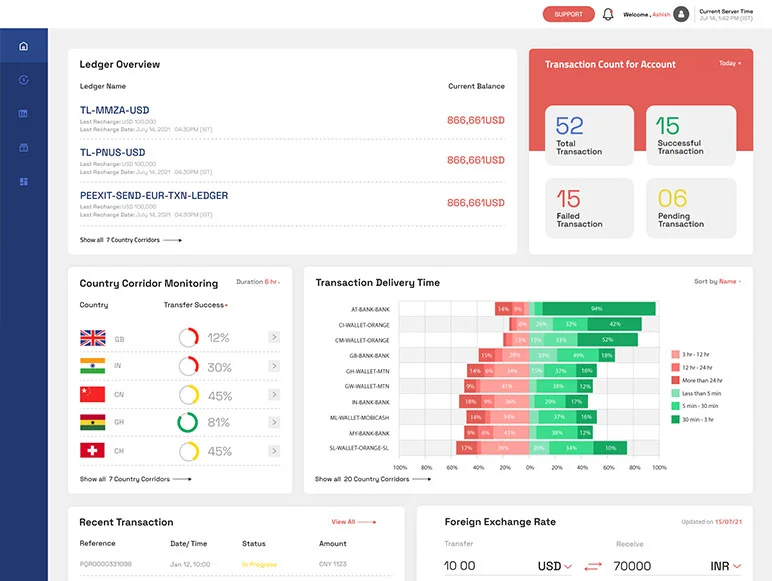
Task: Click the swap currency arrows icon
Action: tap(593, 566)
